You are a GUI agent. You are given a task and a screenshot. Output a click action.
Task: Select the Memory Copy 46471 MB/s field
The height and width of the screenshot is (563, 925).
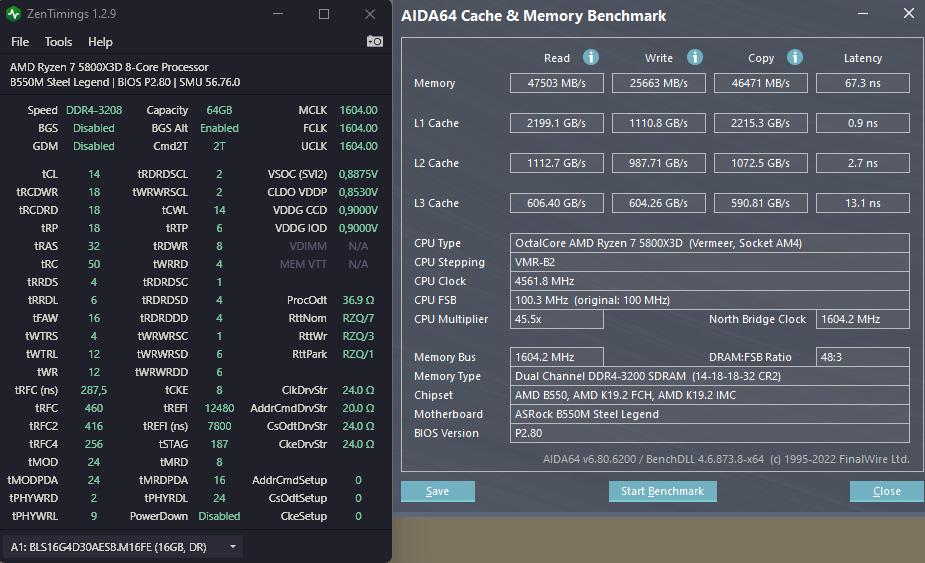(x=761, y=83)
